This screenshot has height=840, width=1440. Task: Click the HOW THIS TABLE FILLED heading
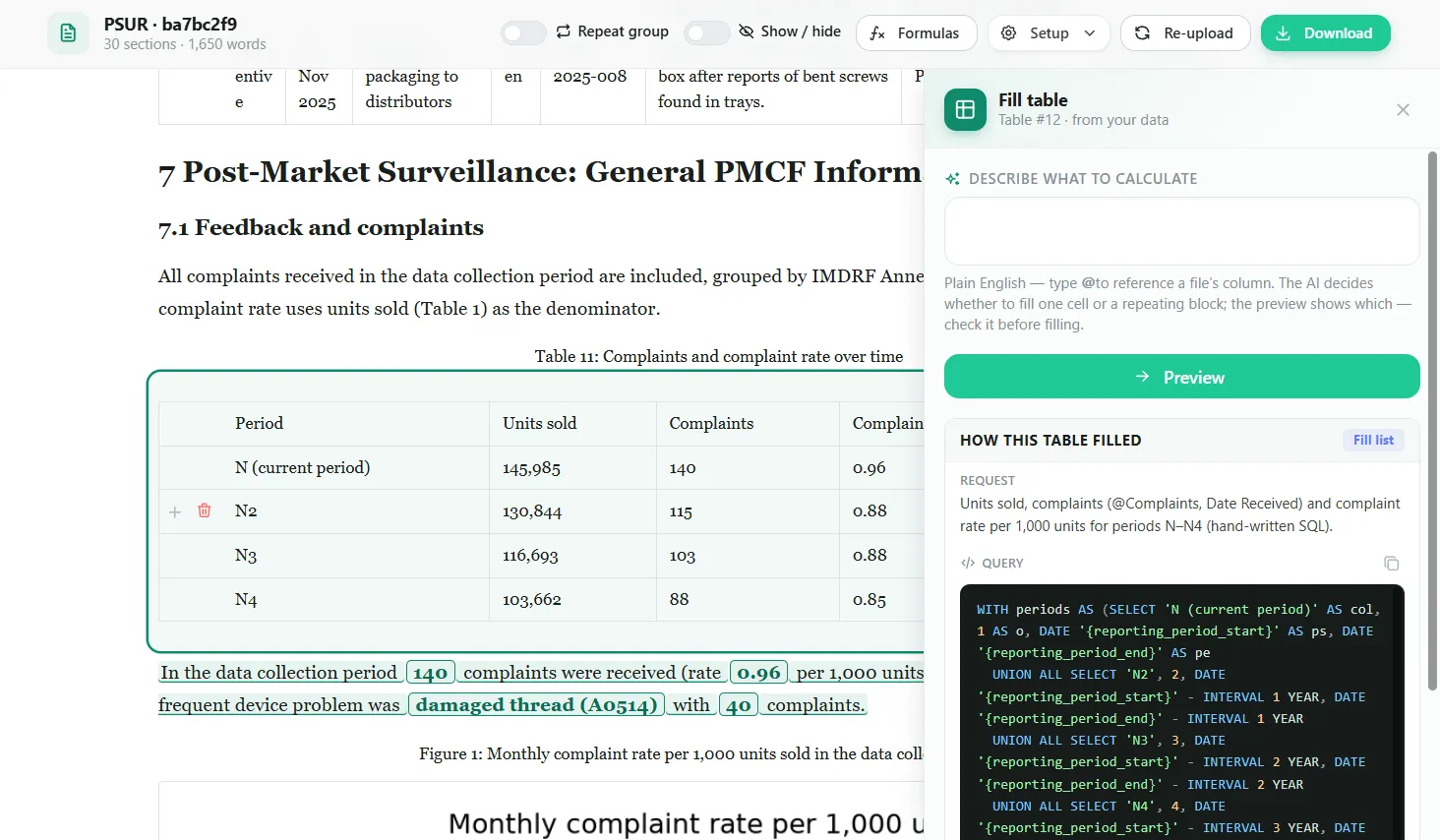tap(1050, 440)
